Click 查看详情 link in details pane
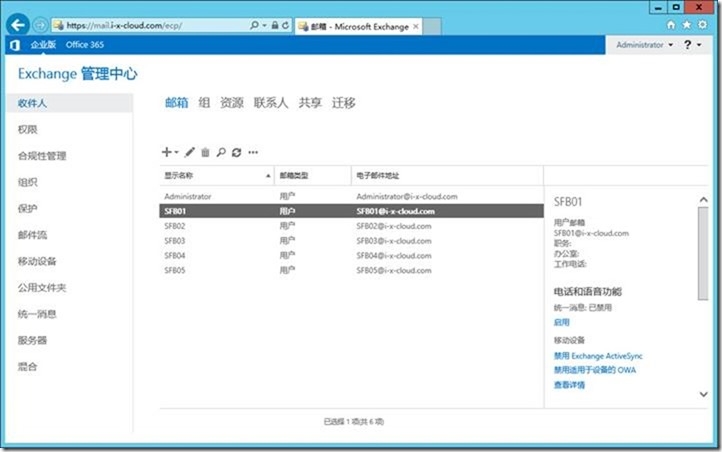Image resolution: width=722 pixels, height=452 pixels. pos(569,385)
